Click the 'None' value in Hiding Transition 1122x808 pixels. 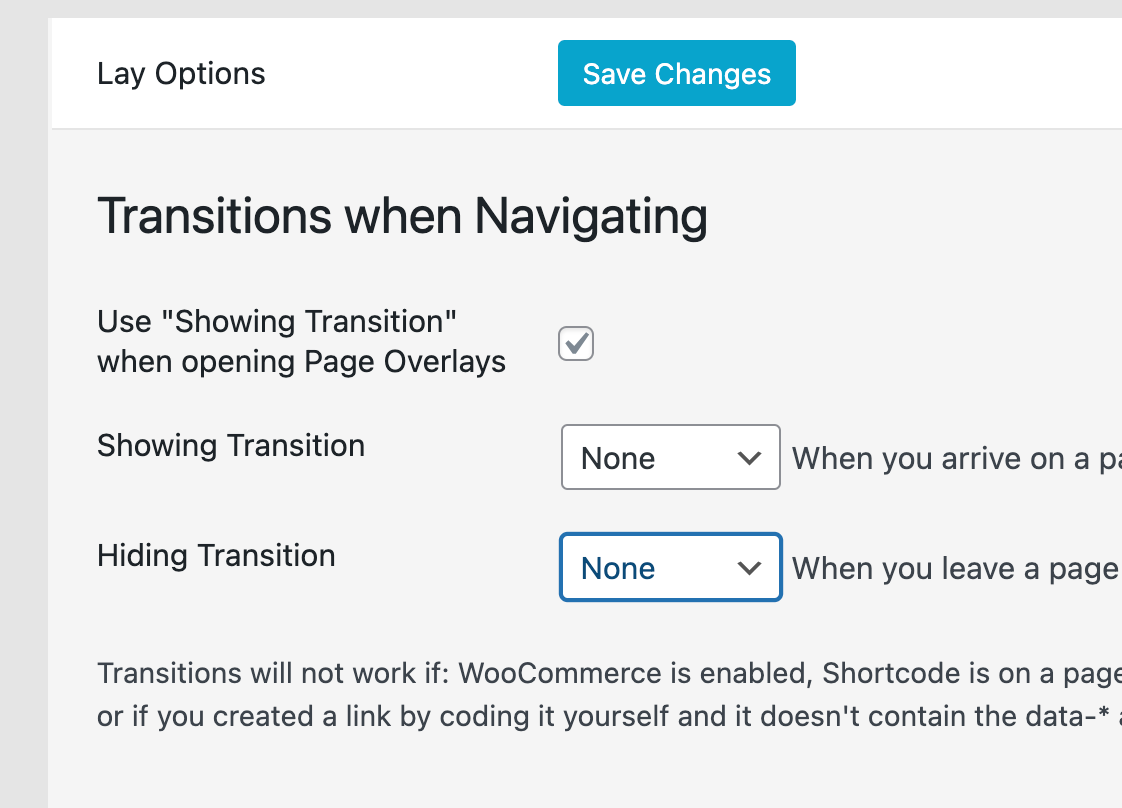tap(618, 569)
